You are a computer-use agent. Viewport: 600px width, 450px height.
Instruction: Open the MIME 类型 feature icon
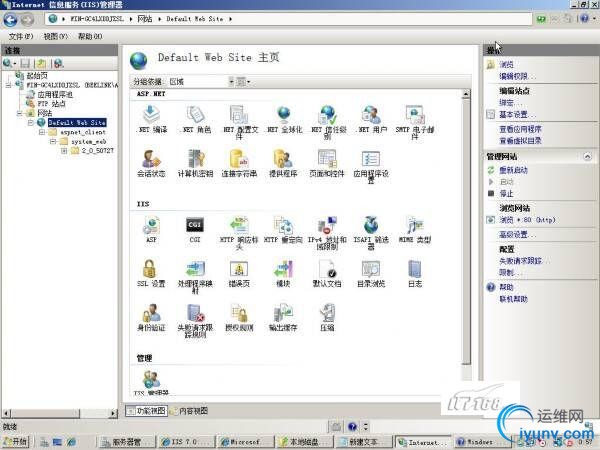(415, 229)
